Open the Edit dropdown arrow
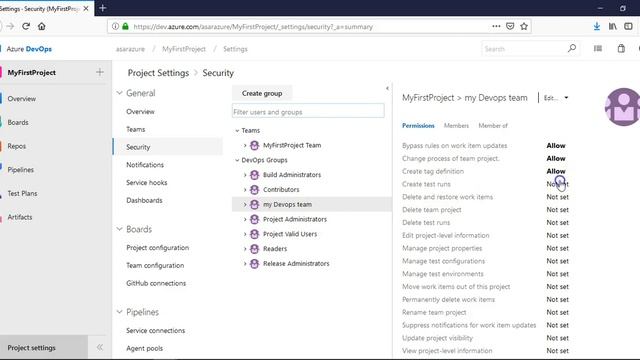The height and width of the screenshot is (360, 640). click(x=566, y=98)
